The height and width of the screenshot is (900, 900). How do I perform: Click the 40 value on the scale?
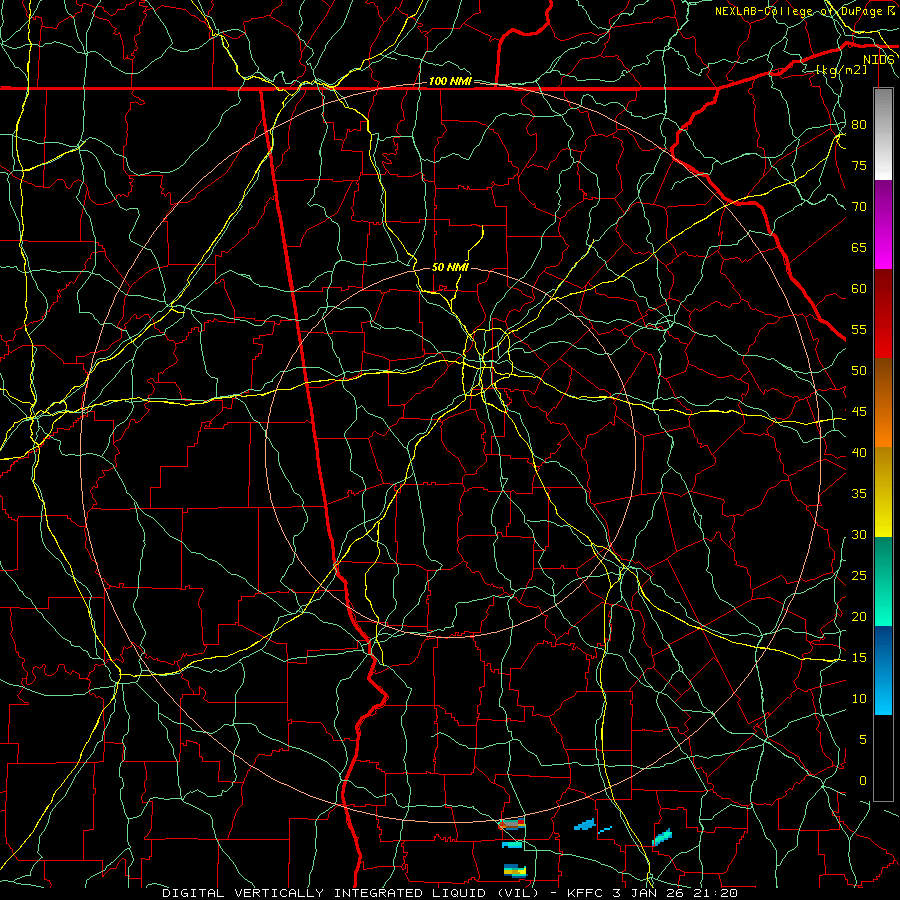[859, 453]
